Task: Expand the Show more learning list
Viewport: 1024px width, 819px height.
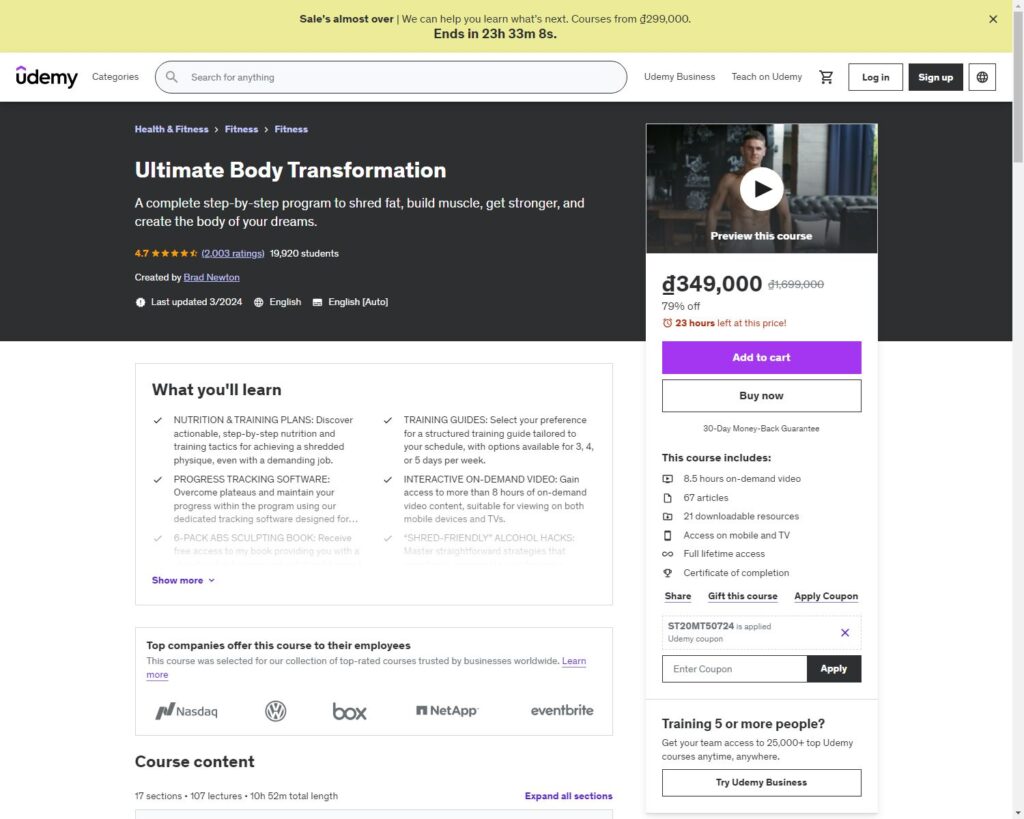Action: pyautogui.click(x=183, y=580)
